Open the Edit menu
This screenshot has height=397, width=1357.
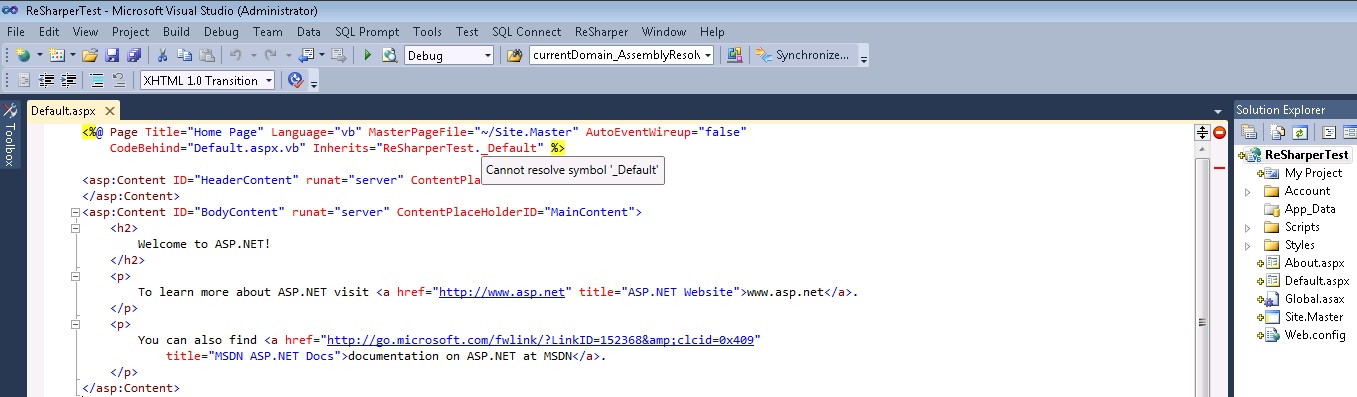tap(49, 32)
